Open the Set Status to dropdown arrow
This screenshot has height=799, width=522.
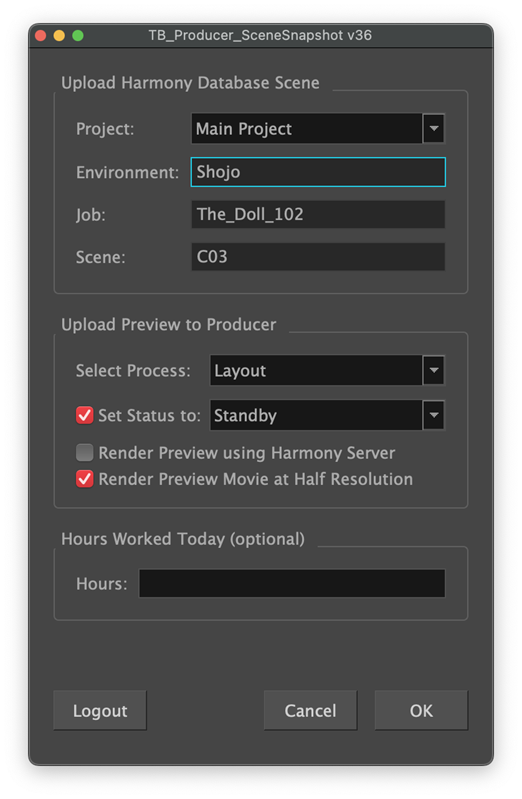coord(433,415)
